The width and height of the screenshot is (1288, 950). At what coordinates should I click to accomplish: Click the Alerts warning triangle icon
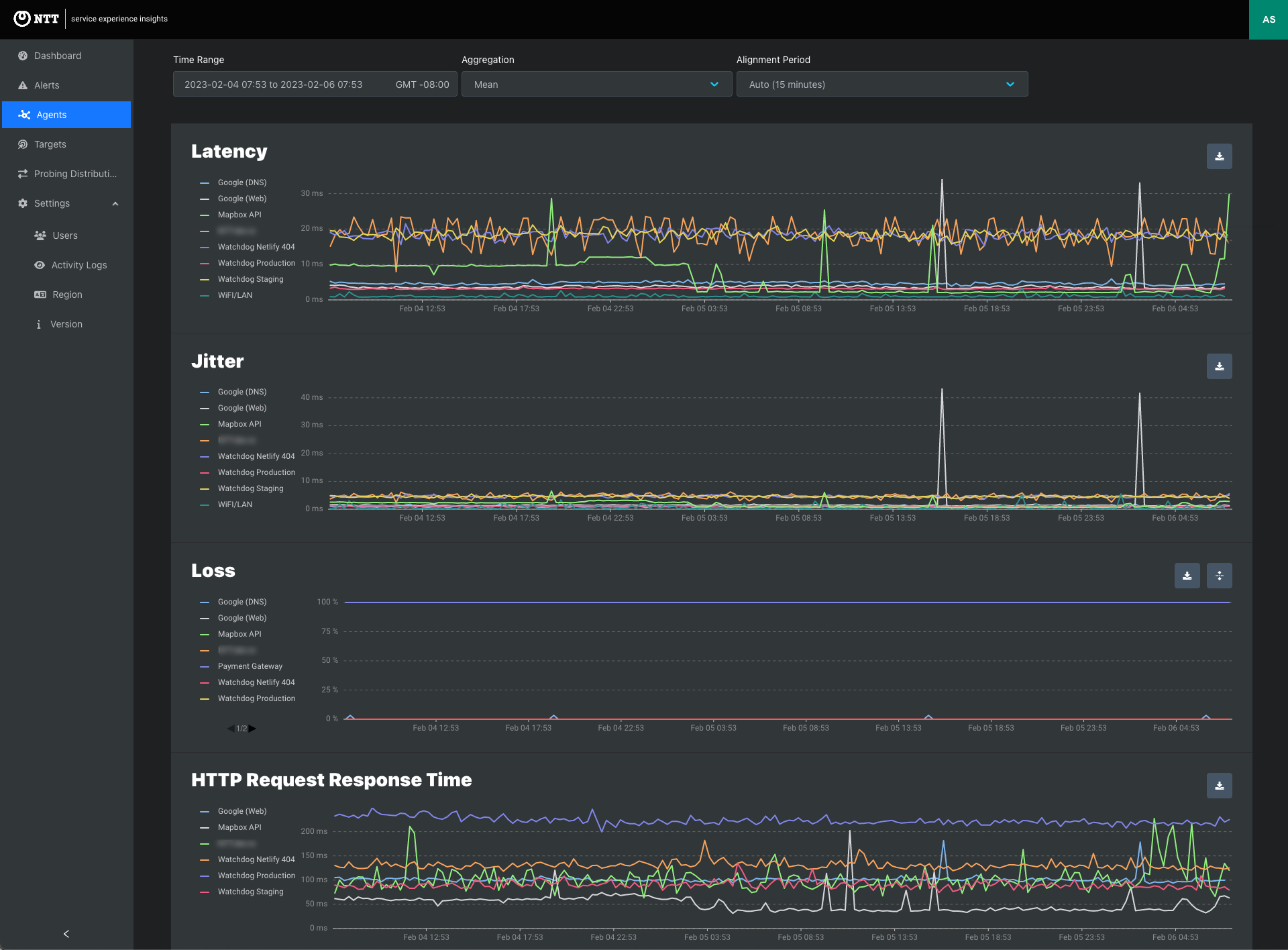23,85
